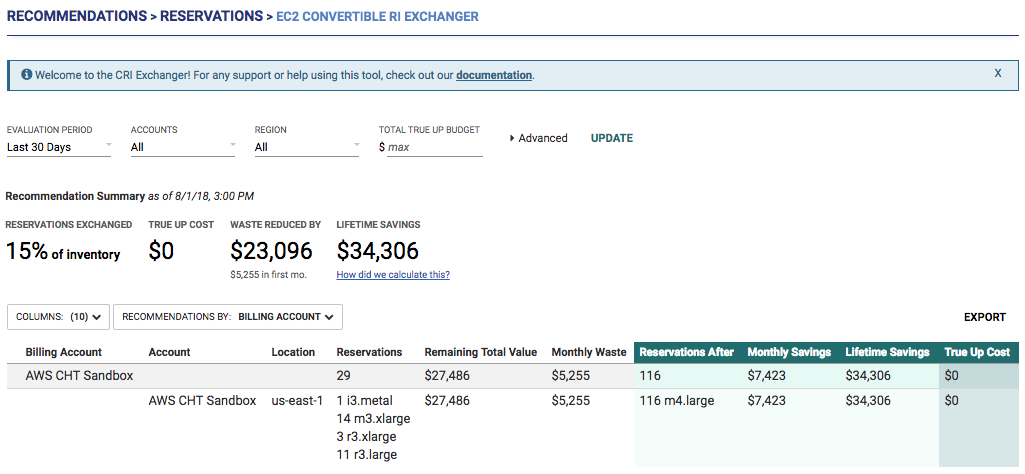Screen dimensions: 1025x474
Task: Sort by Lifetime Savings column header
Action: (887, 352)
